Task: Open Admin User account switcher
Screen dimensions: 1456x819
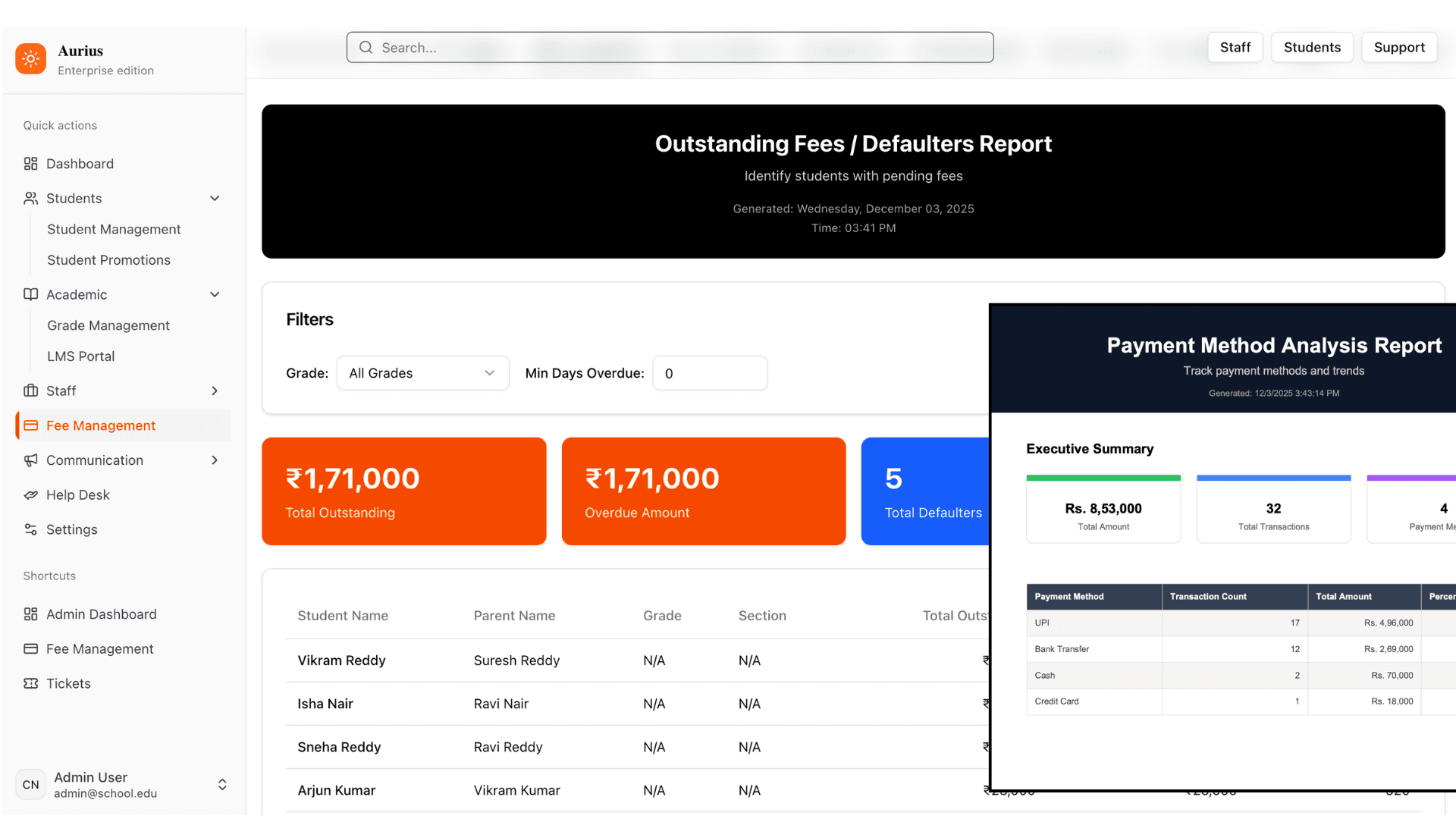Action: 222,784
